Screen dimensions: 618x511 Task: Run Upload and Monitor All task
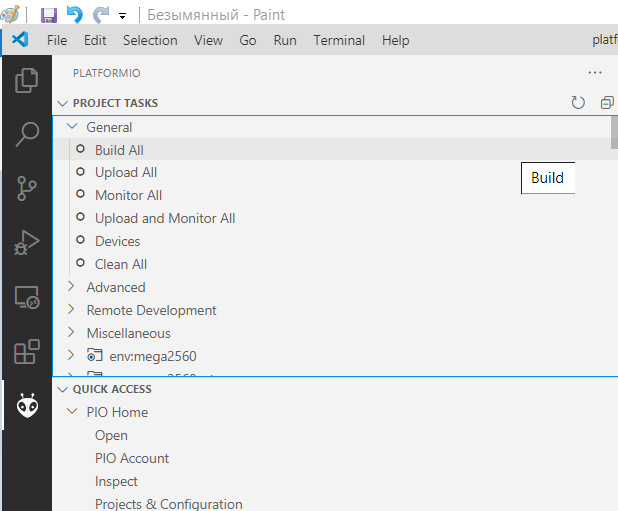(x=165, y=218)
